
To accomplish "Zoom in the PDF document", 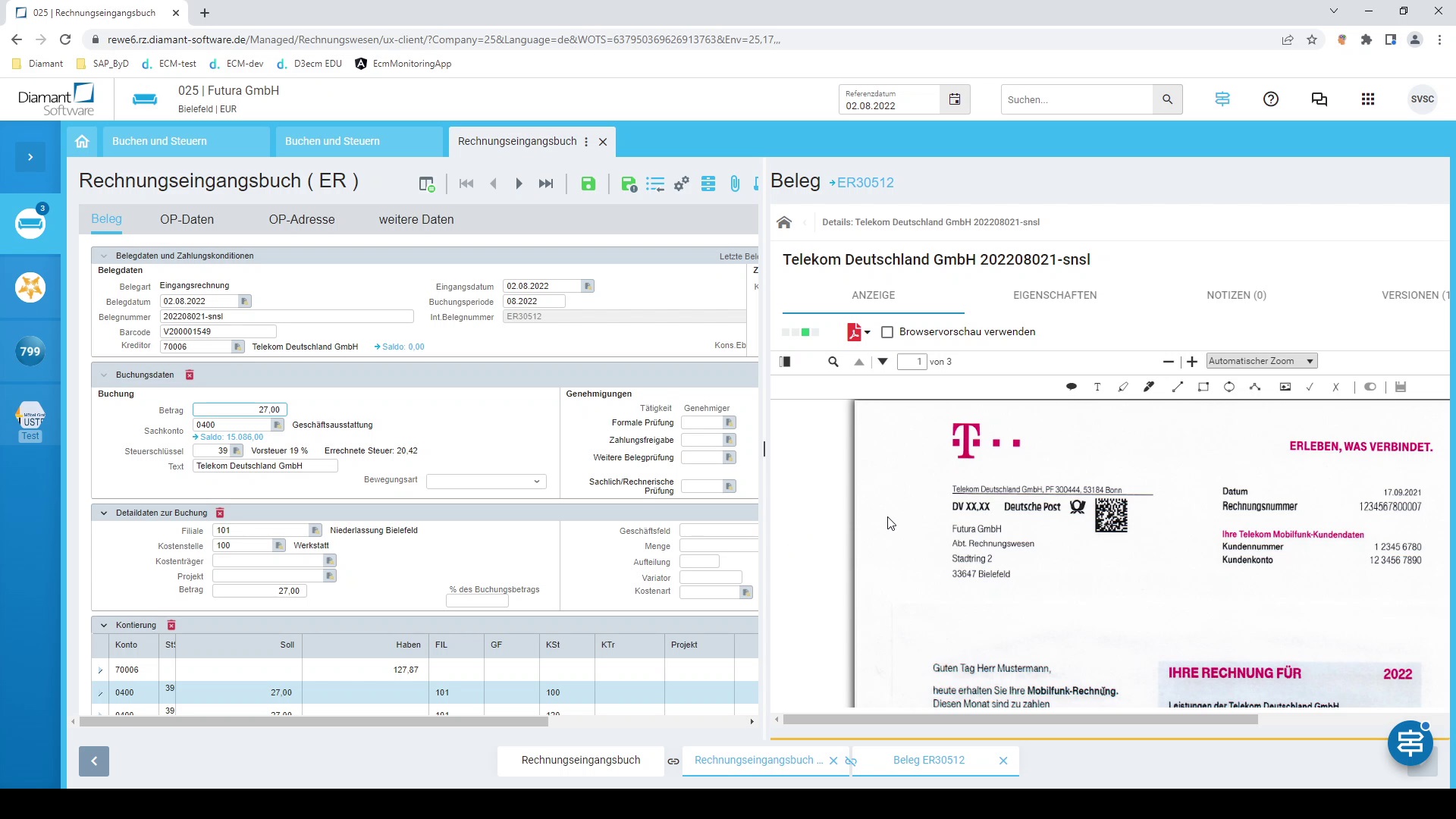I will (1192, 362).
